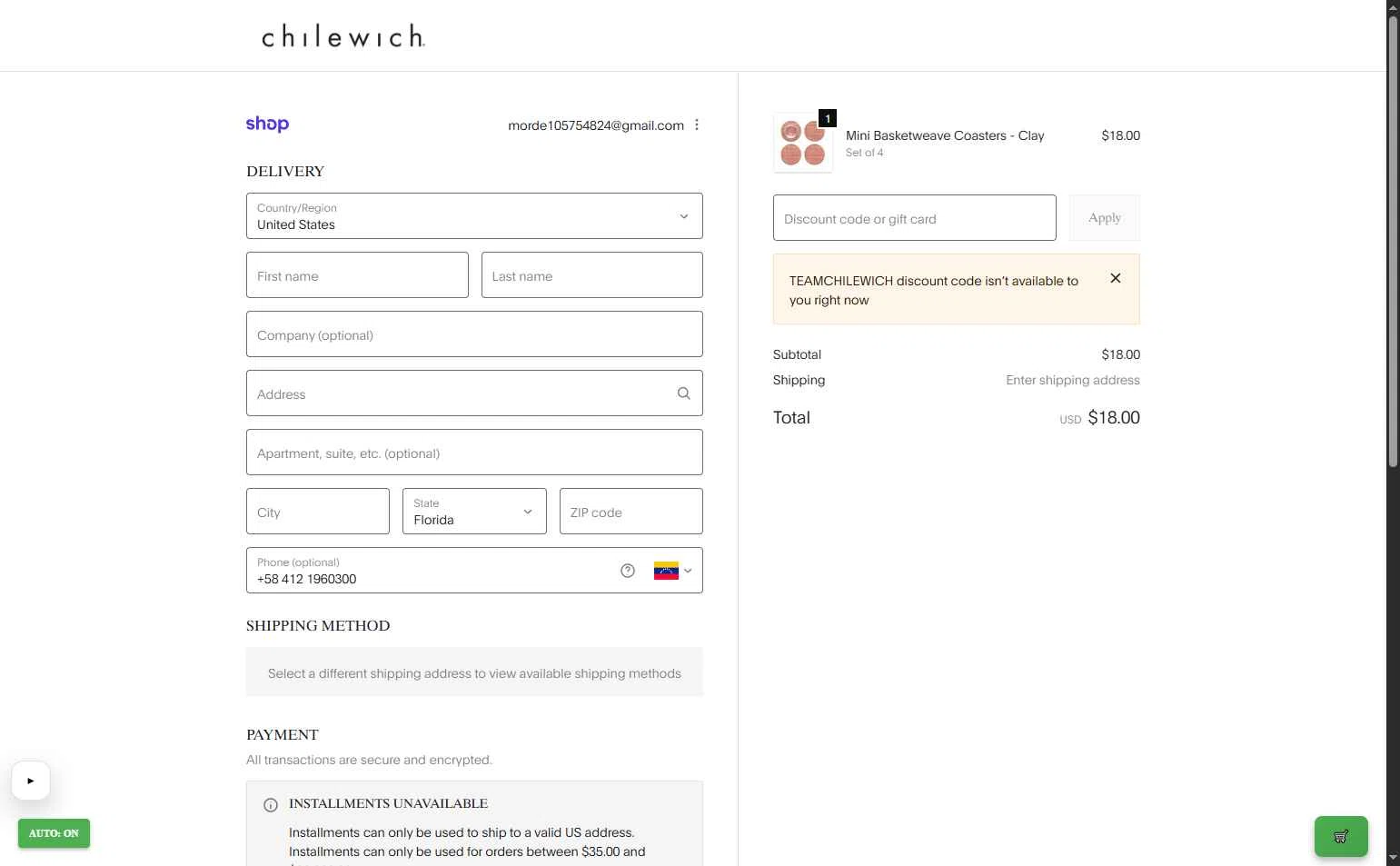Screen dimensions: 1400x866
Task: Focus the Last name field
Action: tap(592, 275)
